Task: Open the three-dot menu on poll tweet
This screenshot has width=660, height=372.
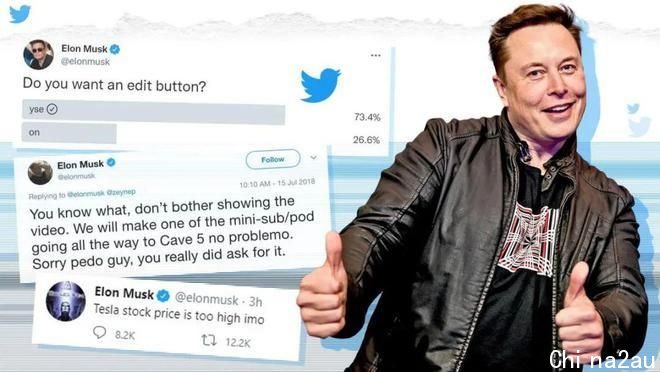Action: point(375,56)
